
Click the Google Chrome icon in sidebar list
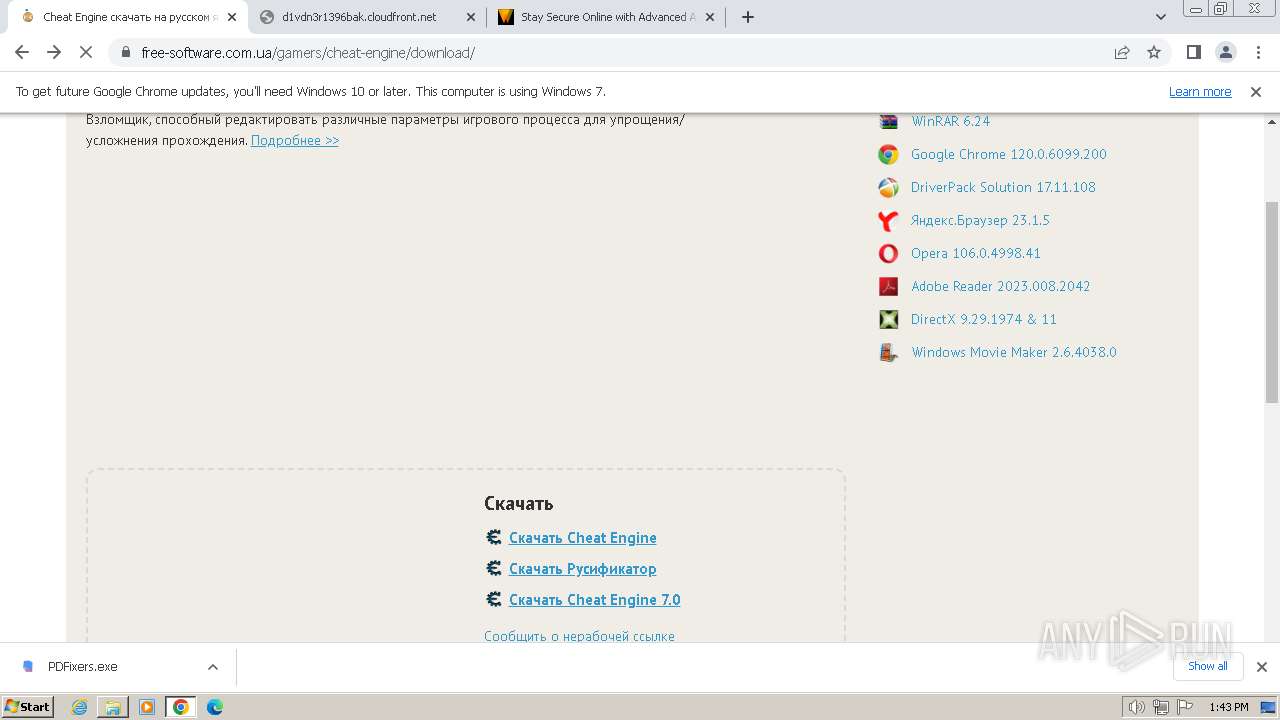pyautogui.click(x=888, y=154)
